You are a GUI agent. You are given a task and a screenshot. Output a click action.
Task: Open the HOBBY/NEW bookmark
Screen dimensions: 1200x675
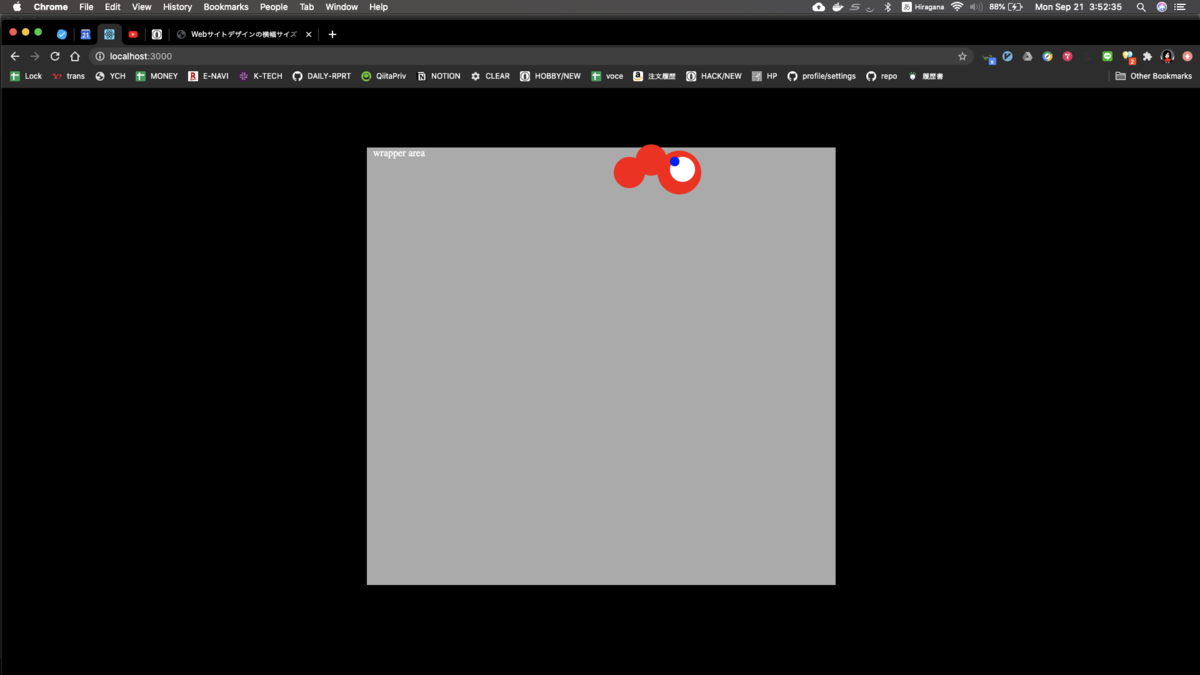[550, 76]
